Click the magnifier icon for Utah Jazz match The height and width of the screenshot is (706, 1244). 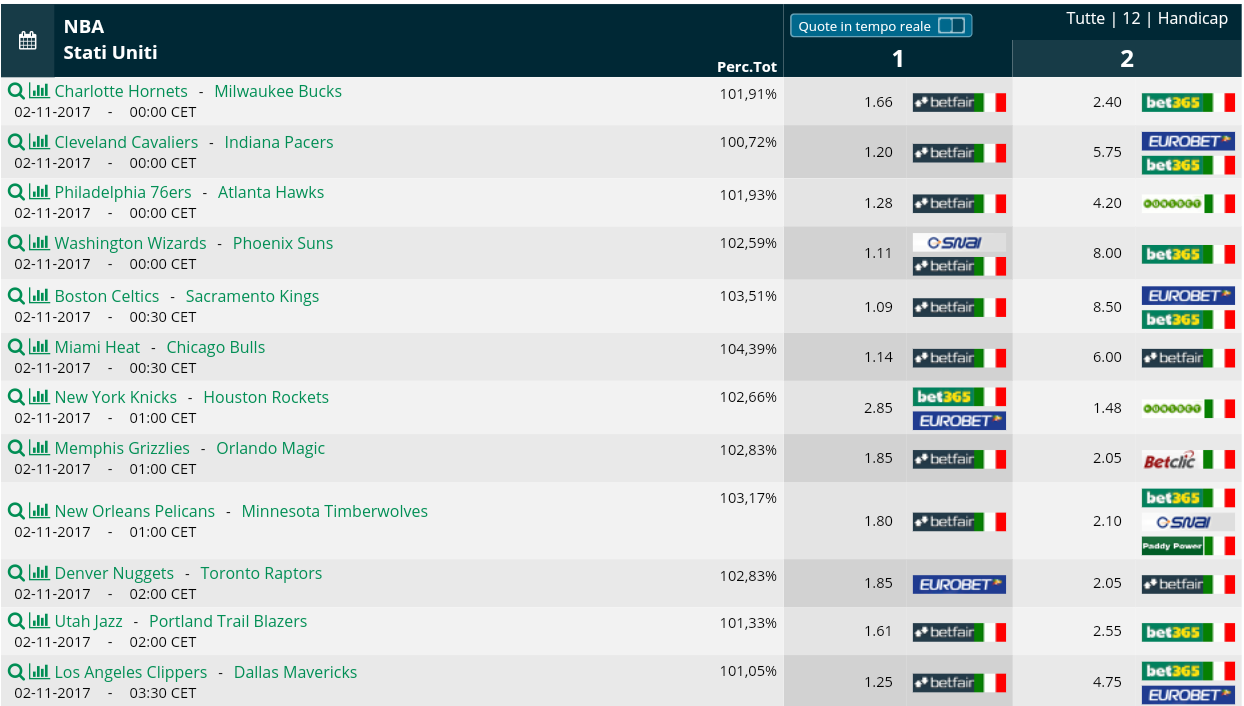pyautogui.click(x=16, y=621)
